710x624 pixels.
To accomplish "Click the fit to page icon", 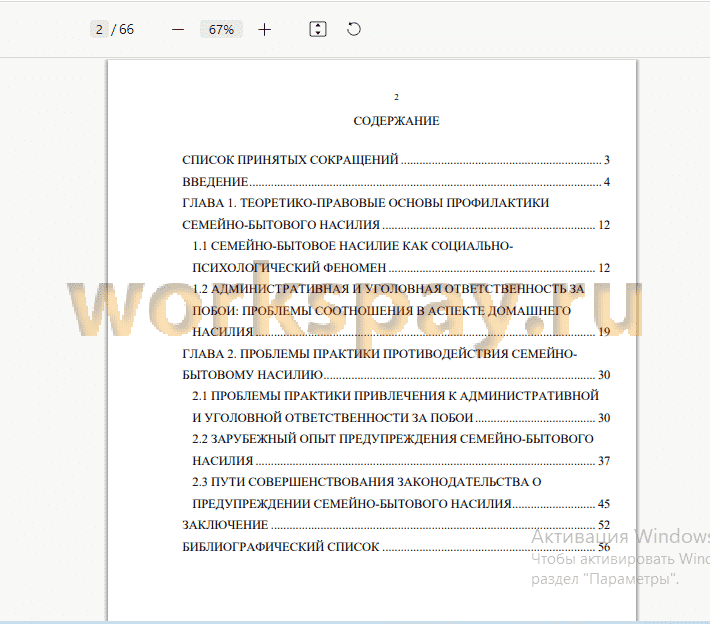I will 318,29.
